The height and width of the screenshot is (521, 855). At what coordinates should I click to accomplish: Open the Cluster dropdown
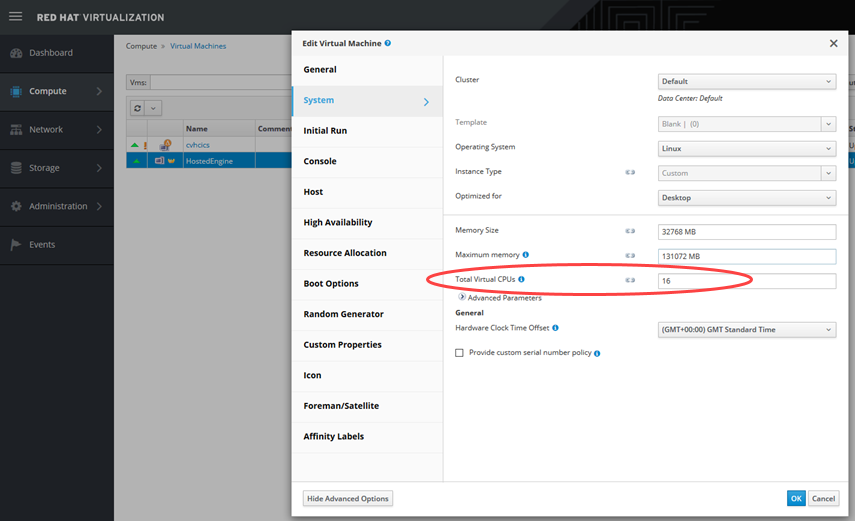coord(746,81)
